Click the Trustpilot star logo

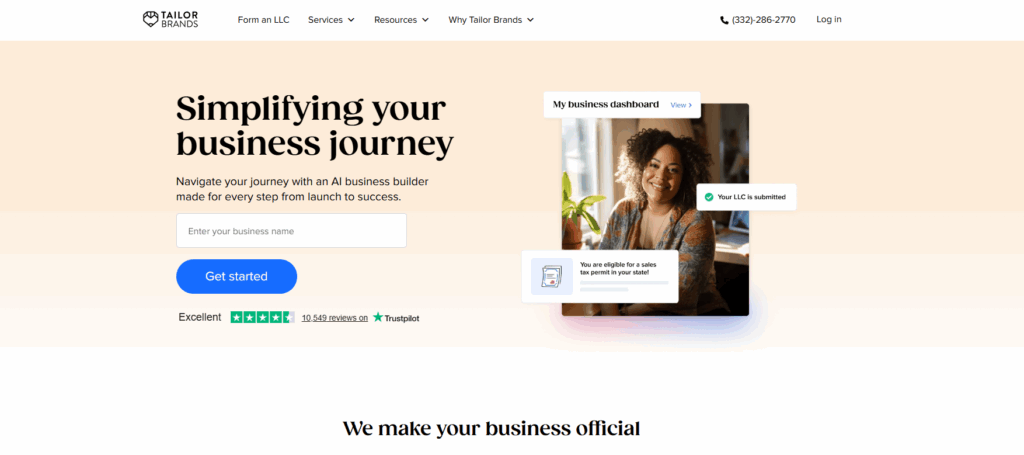(x=378, y=317)
